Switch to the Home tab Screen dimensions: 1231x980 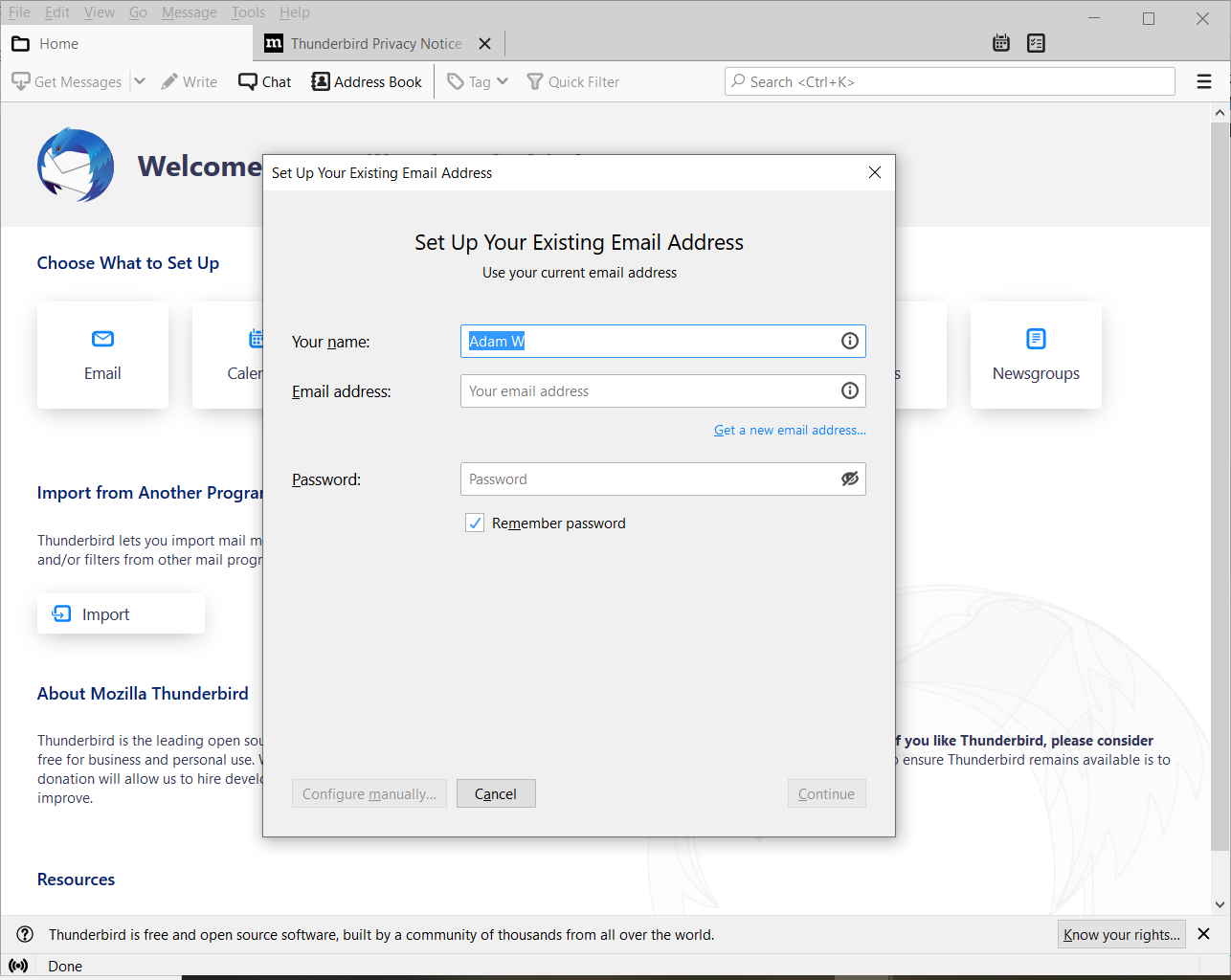click(126, 44)
